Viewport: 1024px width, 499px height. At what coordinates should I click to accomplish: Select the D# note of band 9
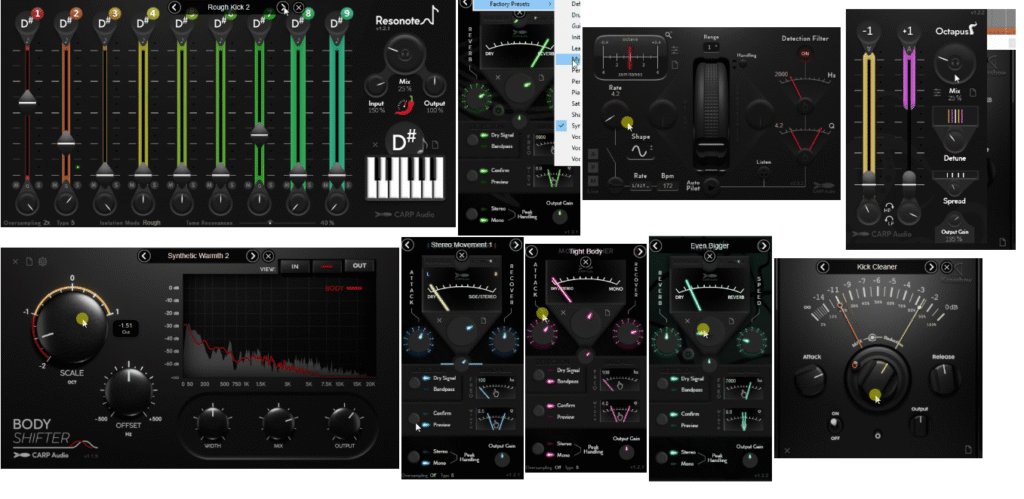tap(337, 24)
